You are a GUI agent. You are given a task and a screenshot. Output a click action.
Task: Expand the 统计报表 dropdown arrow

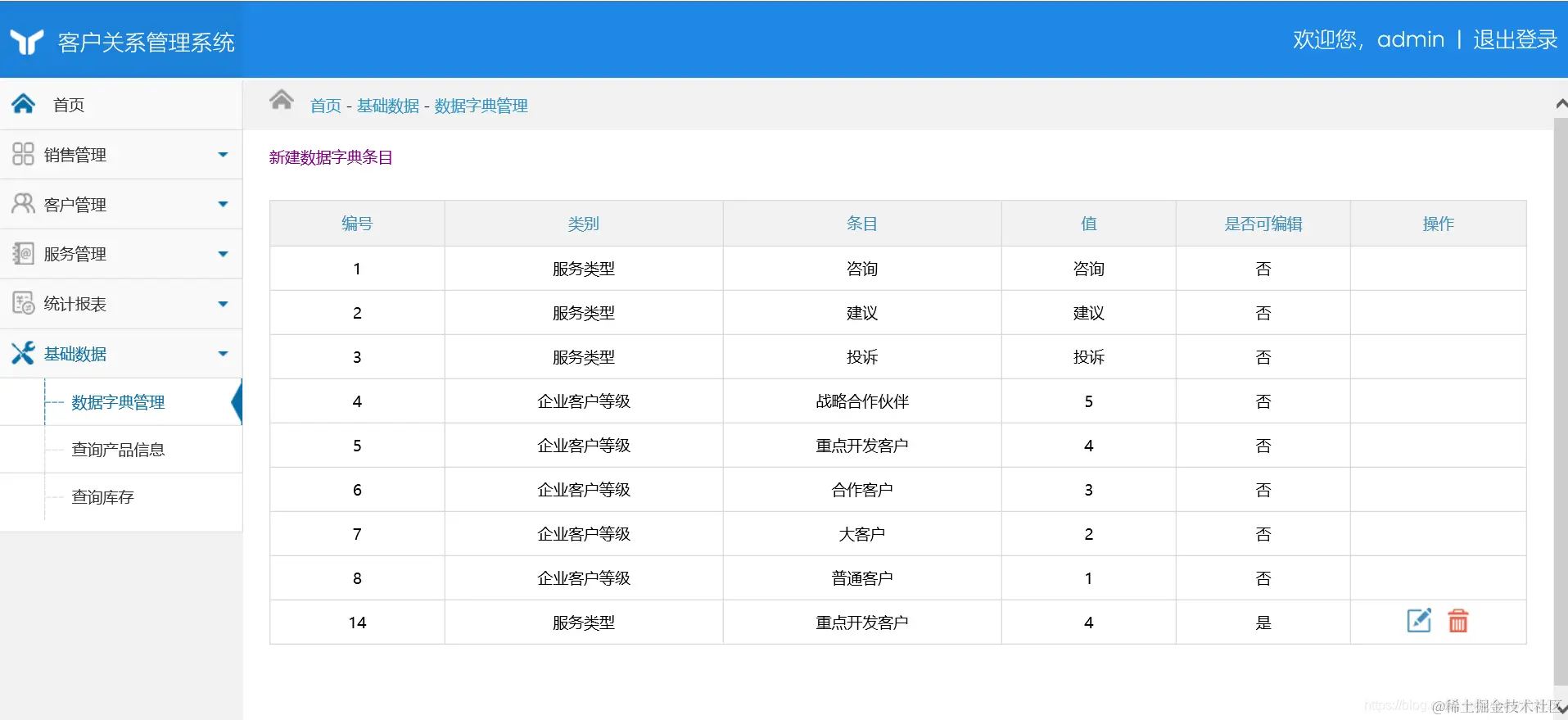pos(223,304)
